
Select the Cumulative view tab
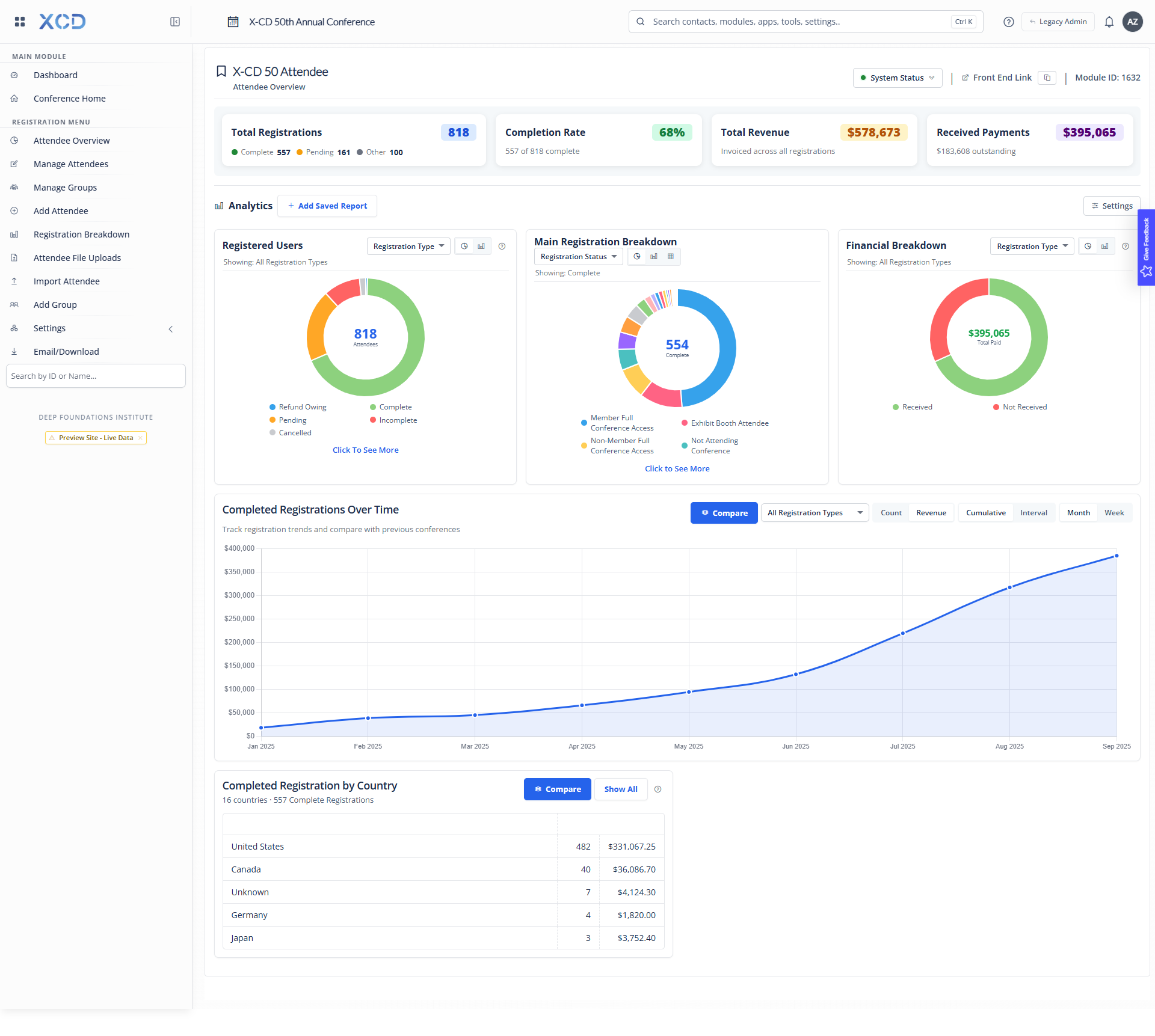coord(986,513)
